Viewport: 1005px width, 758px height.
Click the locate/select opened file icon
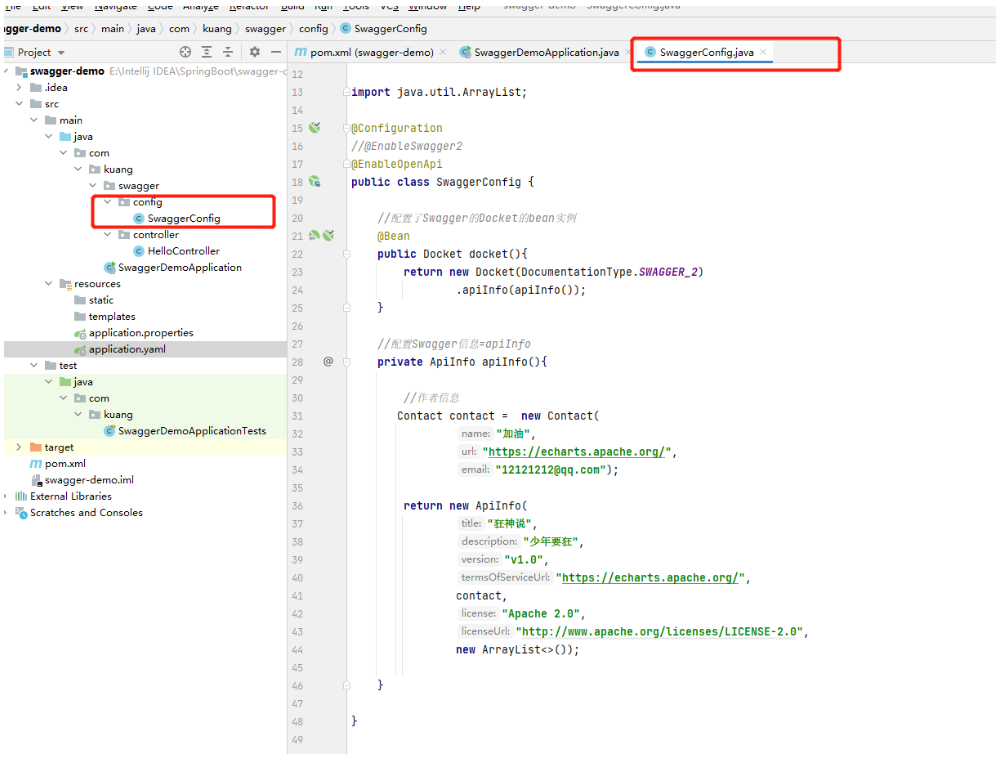185,52
